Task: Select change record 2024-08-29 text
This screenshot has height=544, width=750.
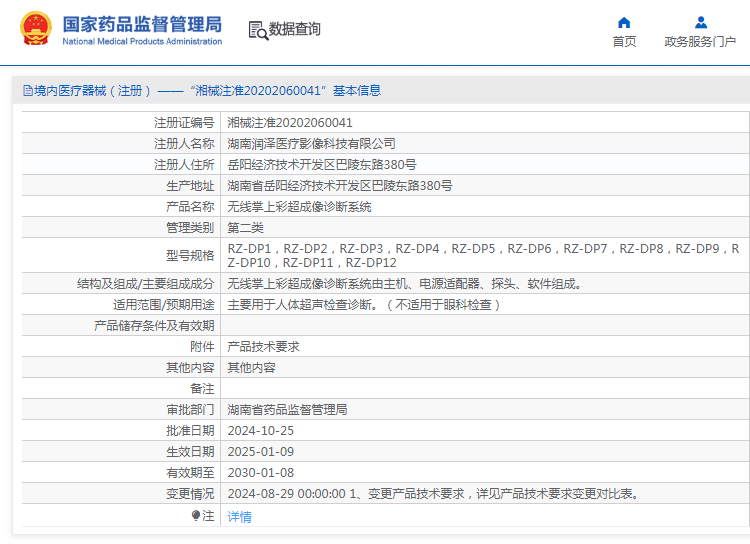Action: coord(435,494)
